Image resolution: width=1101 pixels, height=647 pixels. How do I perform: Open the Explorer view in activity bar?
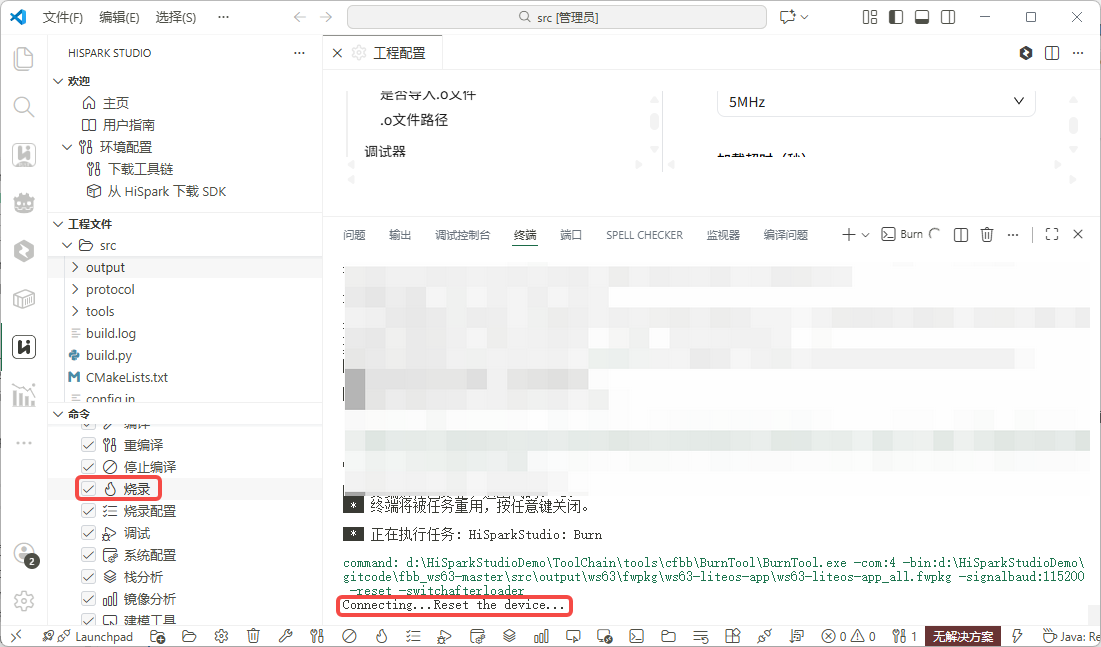coord(24,59)
